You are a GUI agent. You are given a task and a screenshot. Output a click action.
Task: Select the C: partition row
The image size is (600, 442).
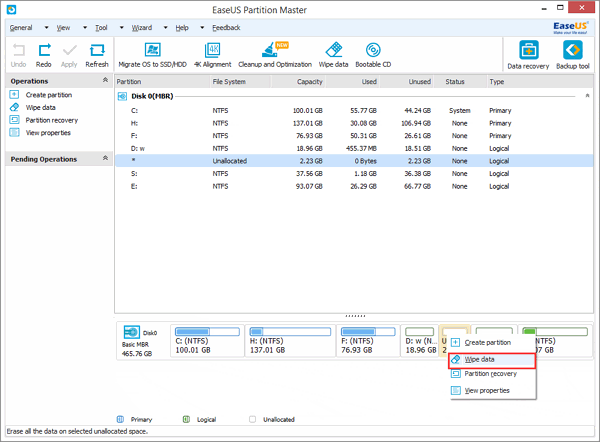coord(354,111)
